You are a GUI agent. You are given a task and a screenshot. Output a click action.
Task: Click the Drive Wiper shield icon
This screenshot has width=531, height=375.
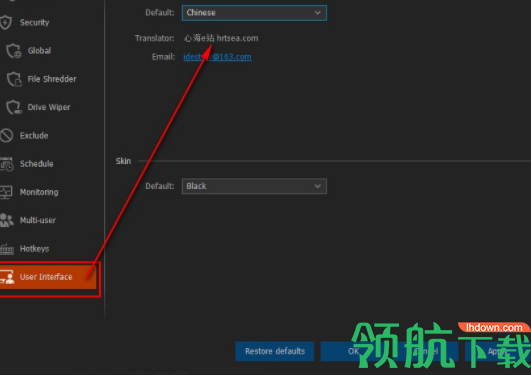click(x=14, y=107)
